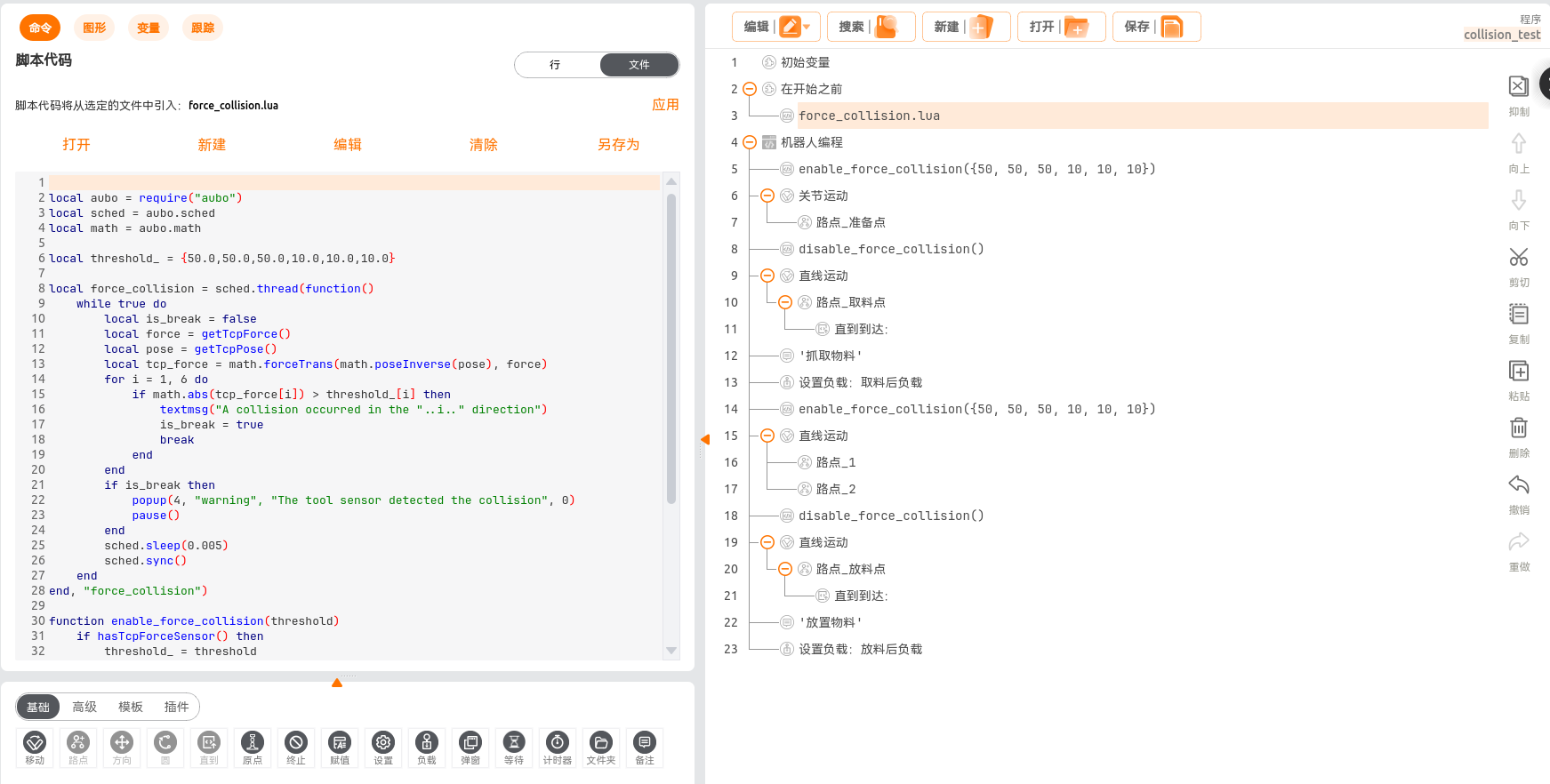The height and width of the screenshot is (784, 1550).
Task: Click the code editor vertical scrollbar
Action: click(671, 347)
